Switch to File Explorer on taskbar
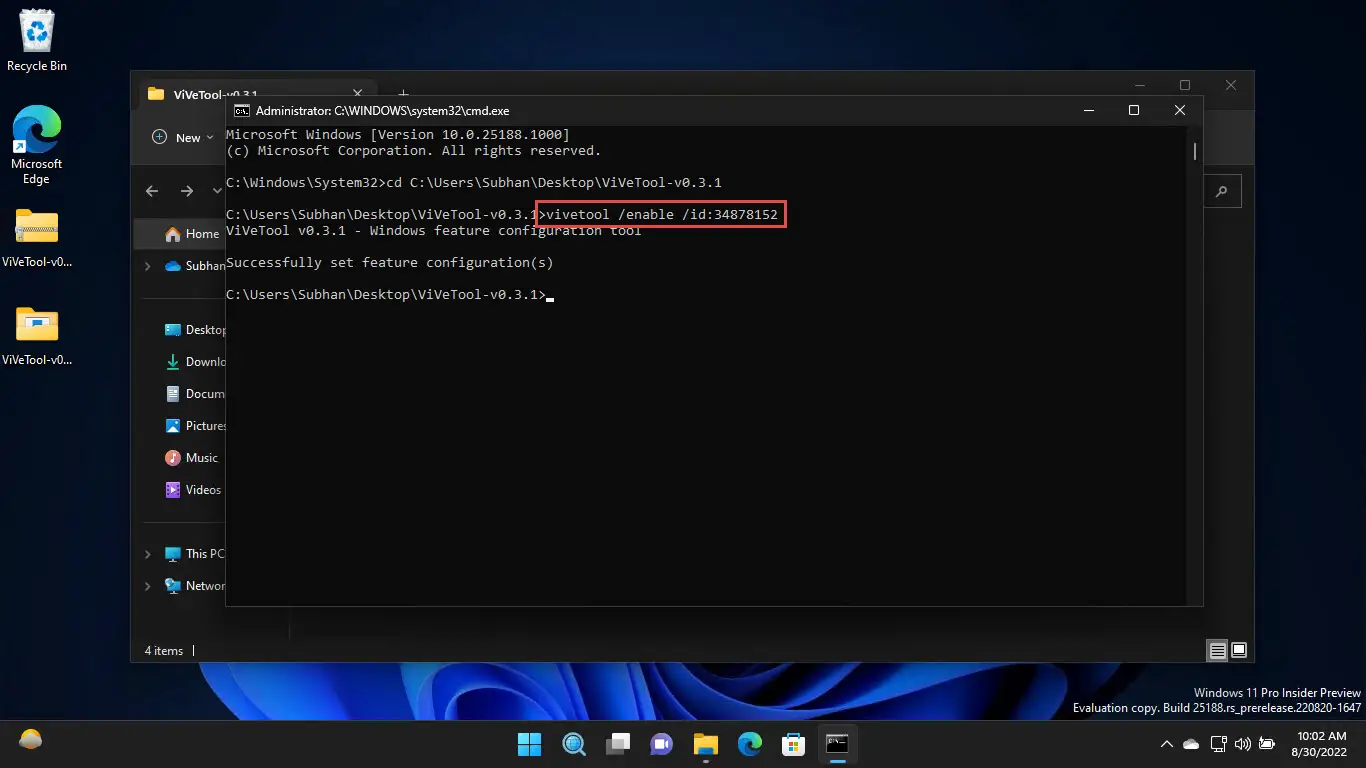1366x768 pixels. 706,743
